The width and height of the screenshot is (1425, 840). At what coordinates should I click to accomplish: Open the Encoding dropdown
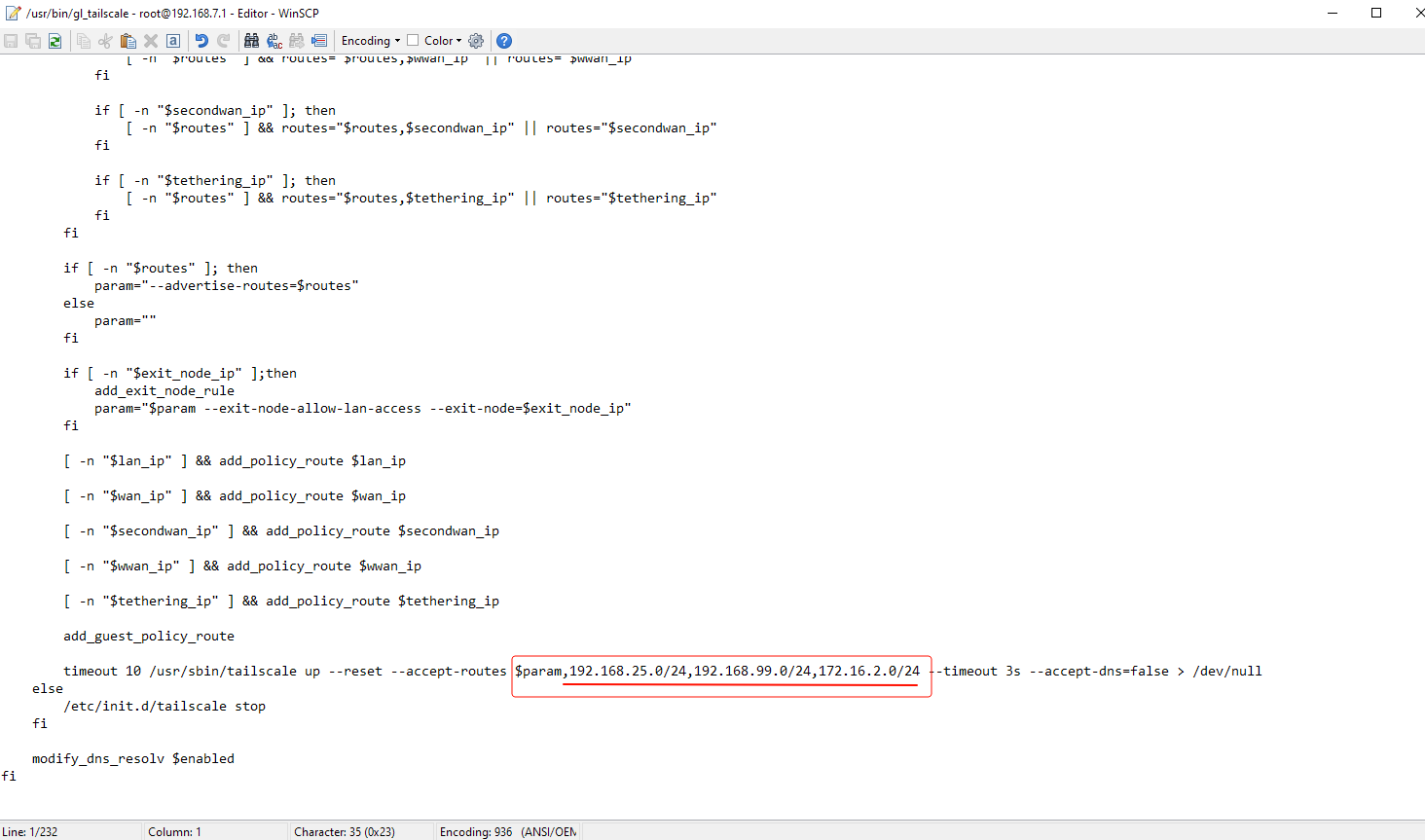tap(370, 41)
